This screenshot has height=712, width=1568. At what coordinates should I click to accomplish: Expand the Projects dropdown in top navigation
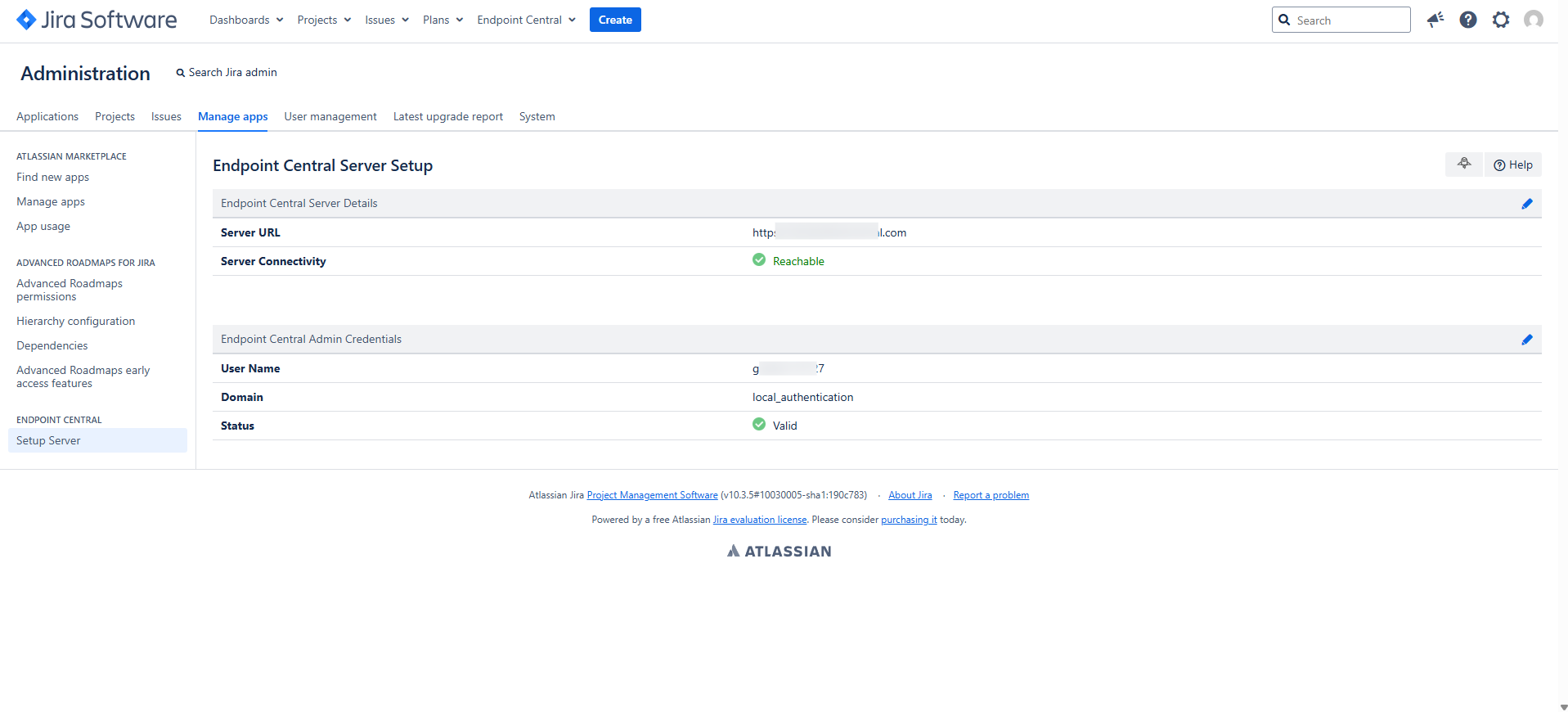point(324,20)
